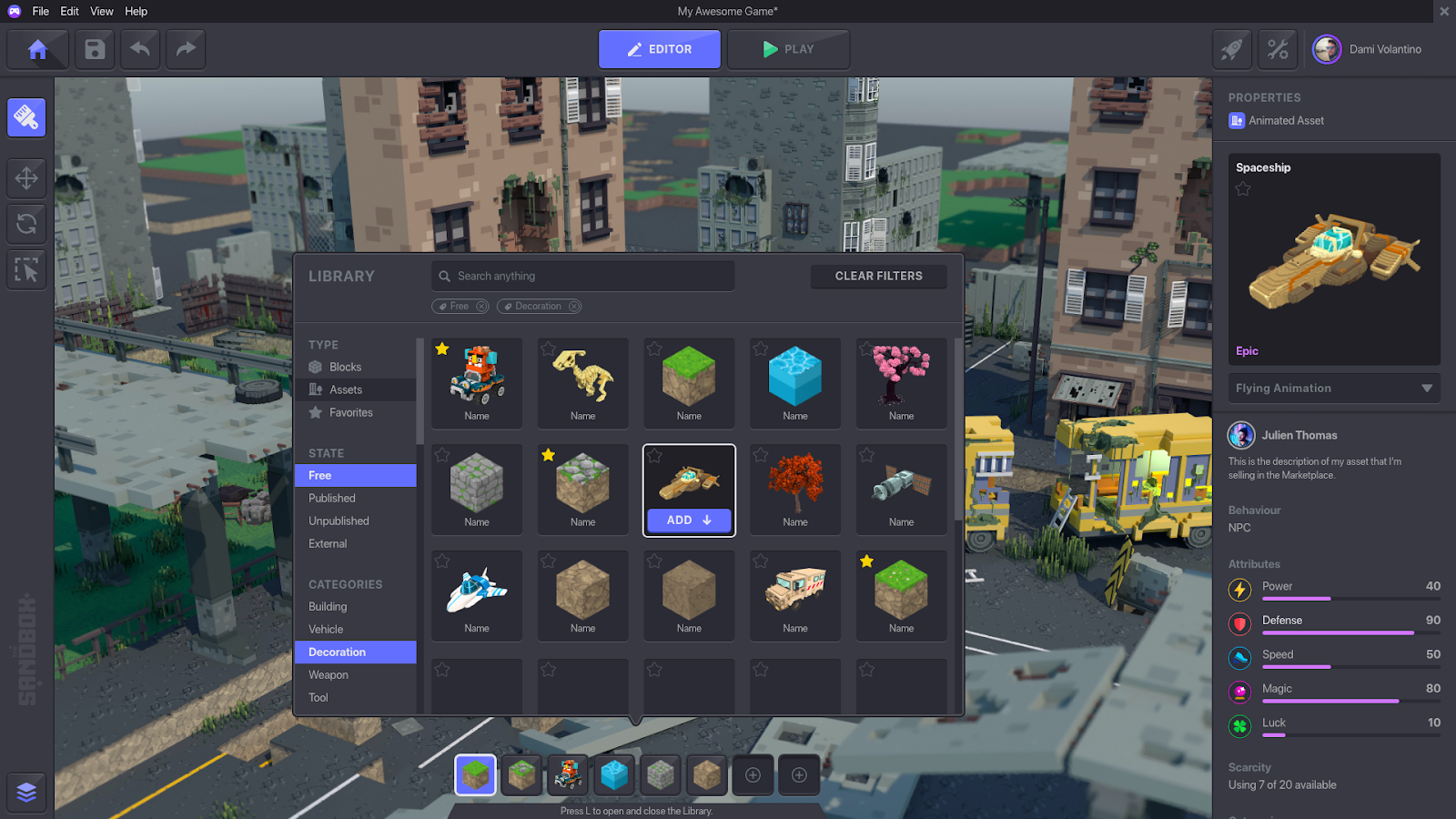The image size is (1456, 819).
Task: Select the Move tool on the sidebar
Action: pos(25,178)
